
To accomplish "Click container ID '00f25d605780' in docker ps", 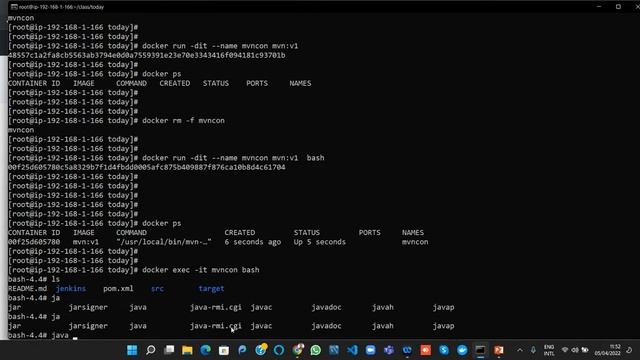I will pos(34,242).
